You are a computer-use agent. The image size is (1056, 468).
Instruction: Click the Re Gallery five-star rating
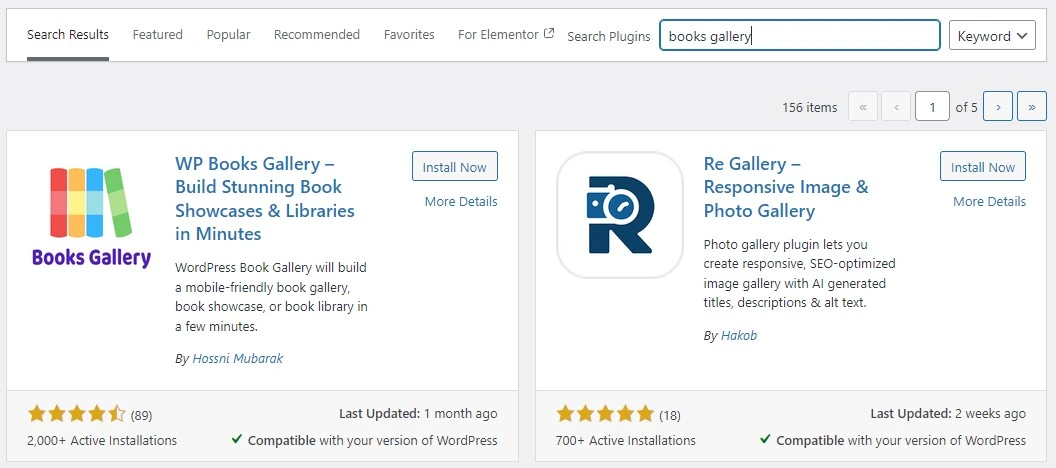point(605,413)
